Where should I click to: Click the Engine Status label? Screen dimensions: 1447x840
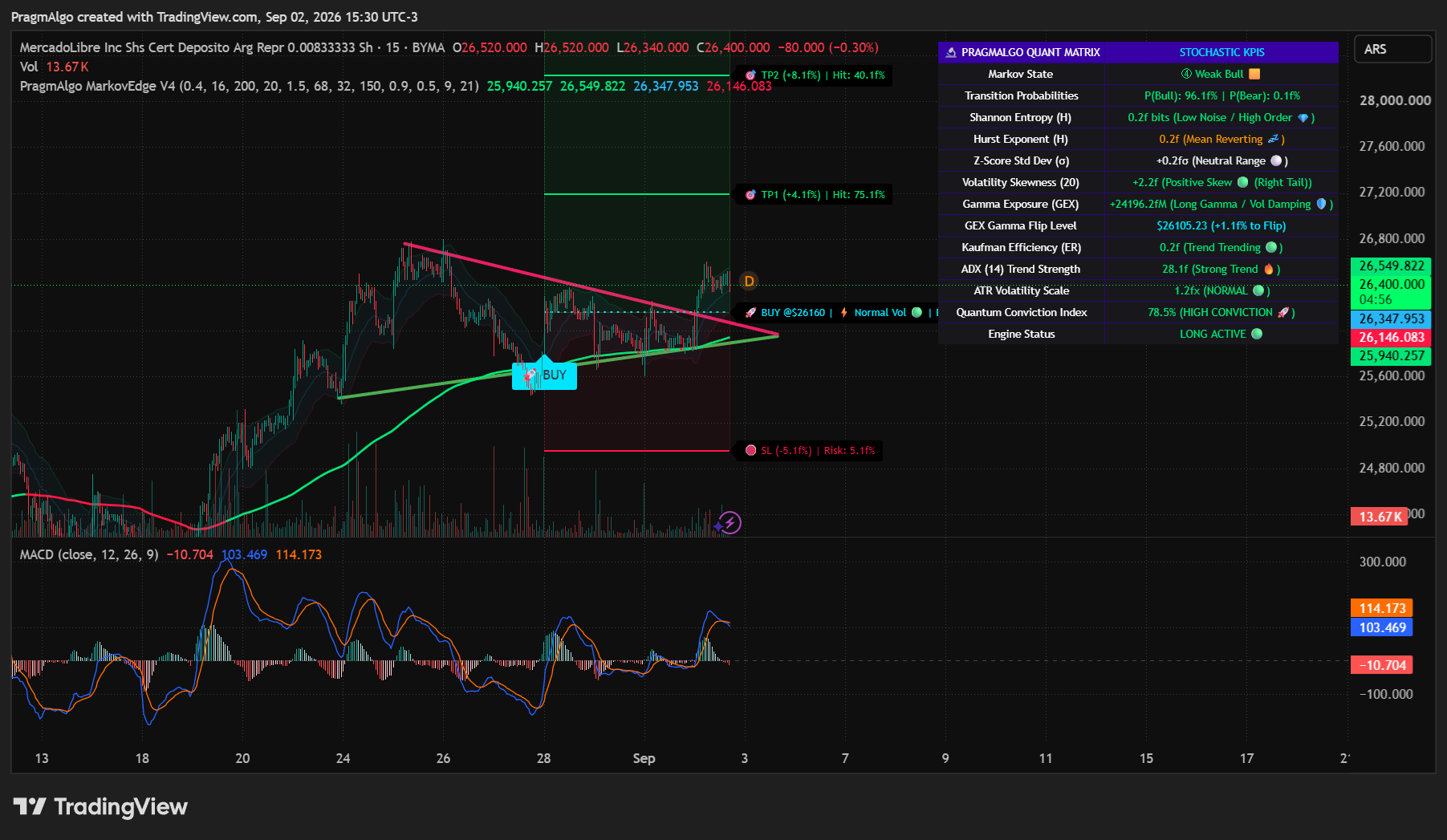click(x=1021, y=334)
